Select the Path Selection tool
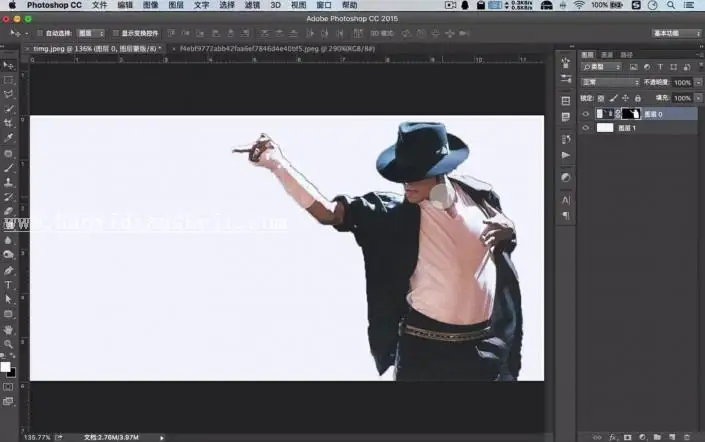 8,299
